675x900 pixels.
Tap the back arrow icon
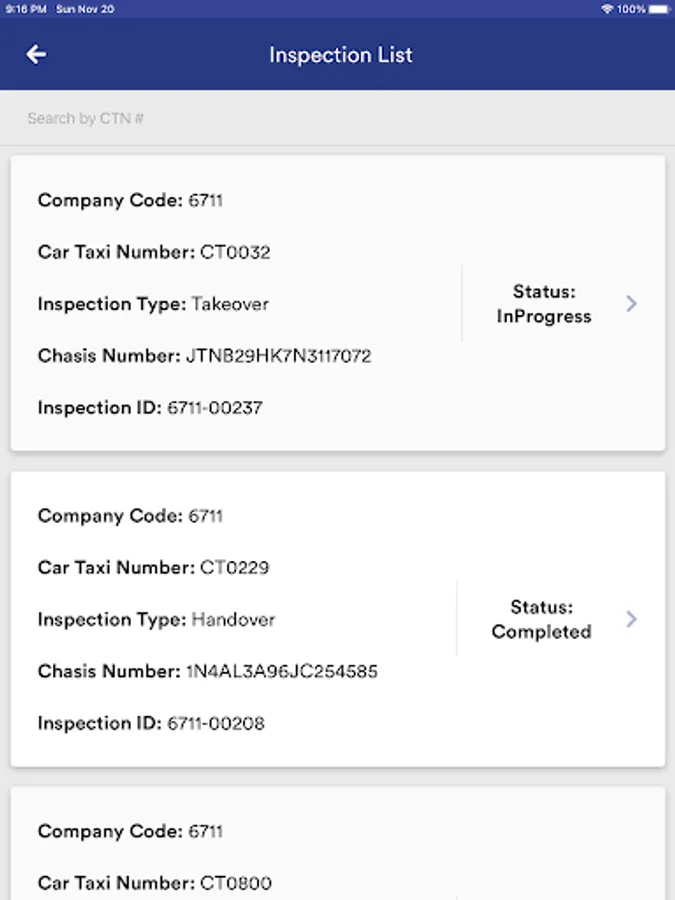36,55
